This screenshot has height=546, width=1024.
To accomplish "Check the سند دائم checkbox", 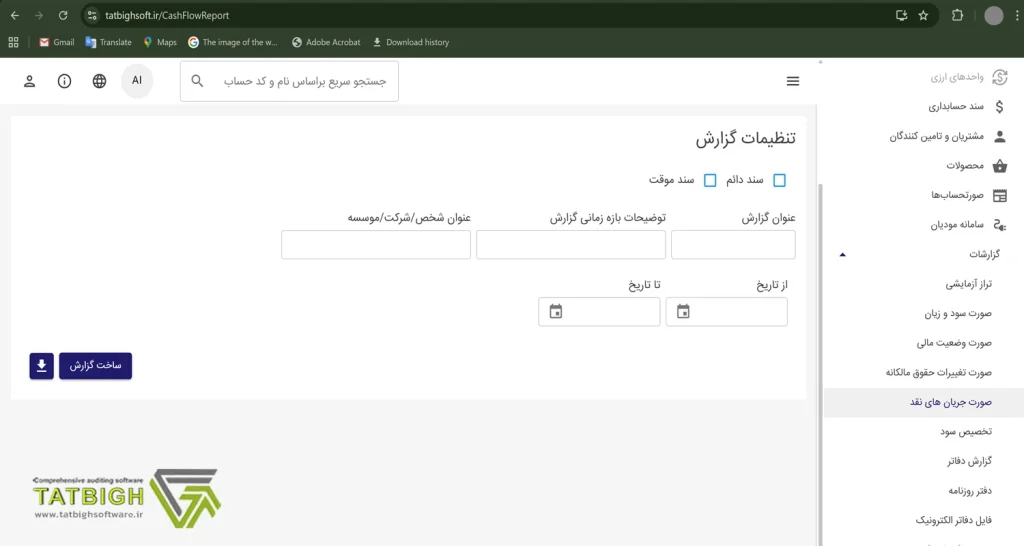I will click(x=780, y=180).
